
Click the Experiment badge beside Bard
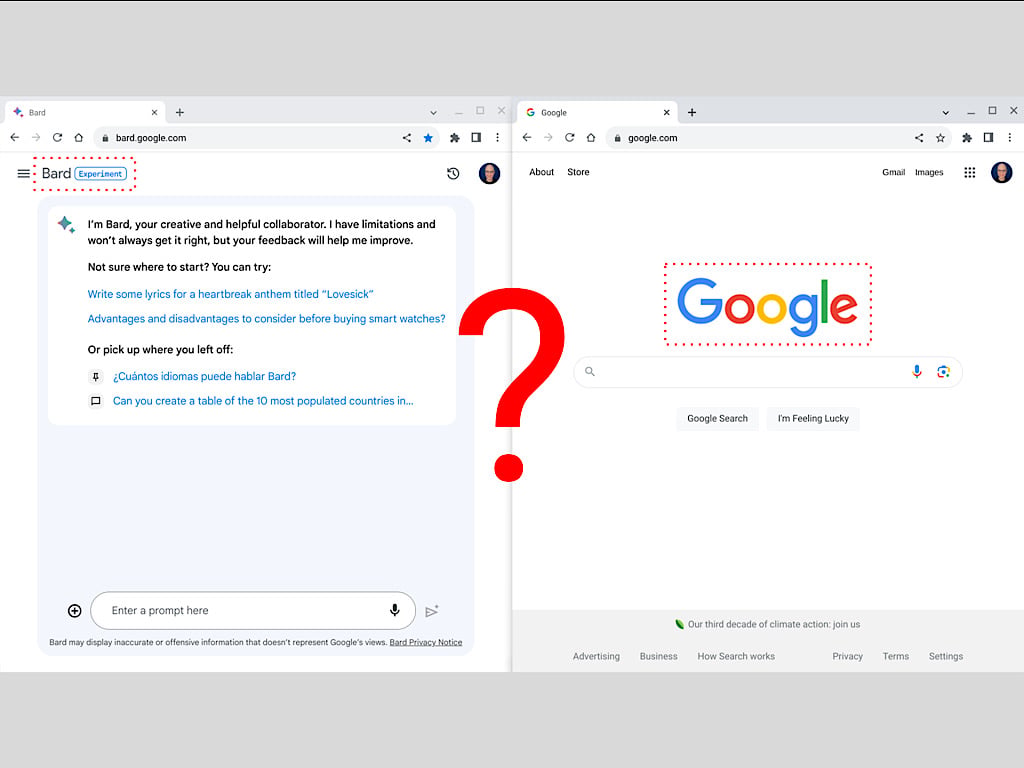[101, 174]
